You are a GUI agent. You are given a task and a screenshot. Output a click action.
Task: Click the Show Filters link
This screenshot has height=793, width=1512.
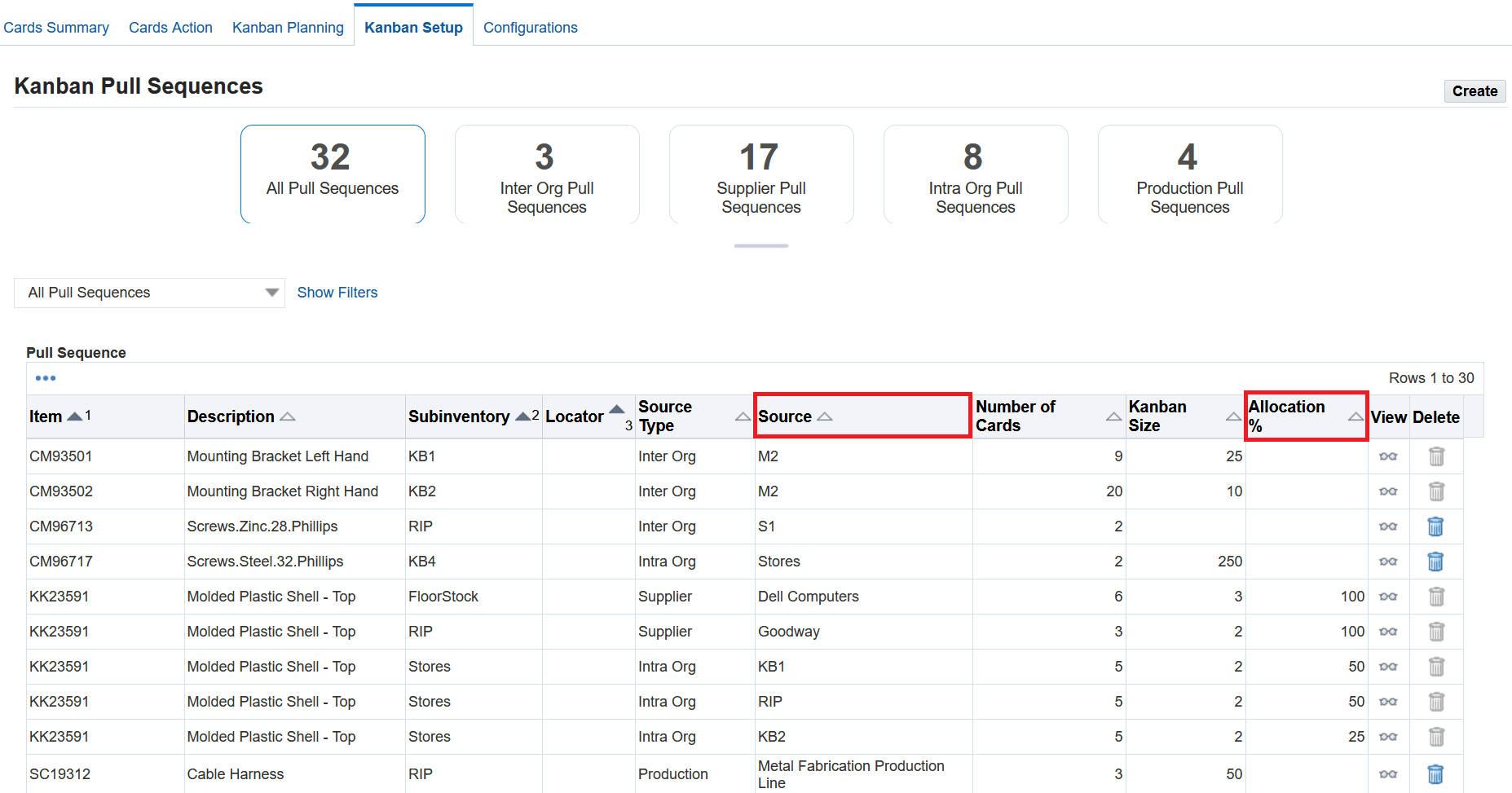pos(337,292)
